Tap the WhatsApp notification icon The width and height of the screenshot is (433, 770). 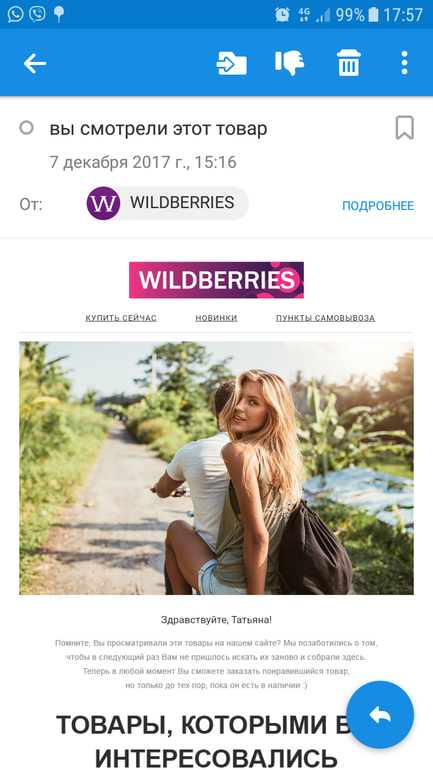pos(16,14)
